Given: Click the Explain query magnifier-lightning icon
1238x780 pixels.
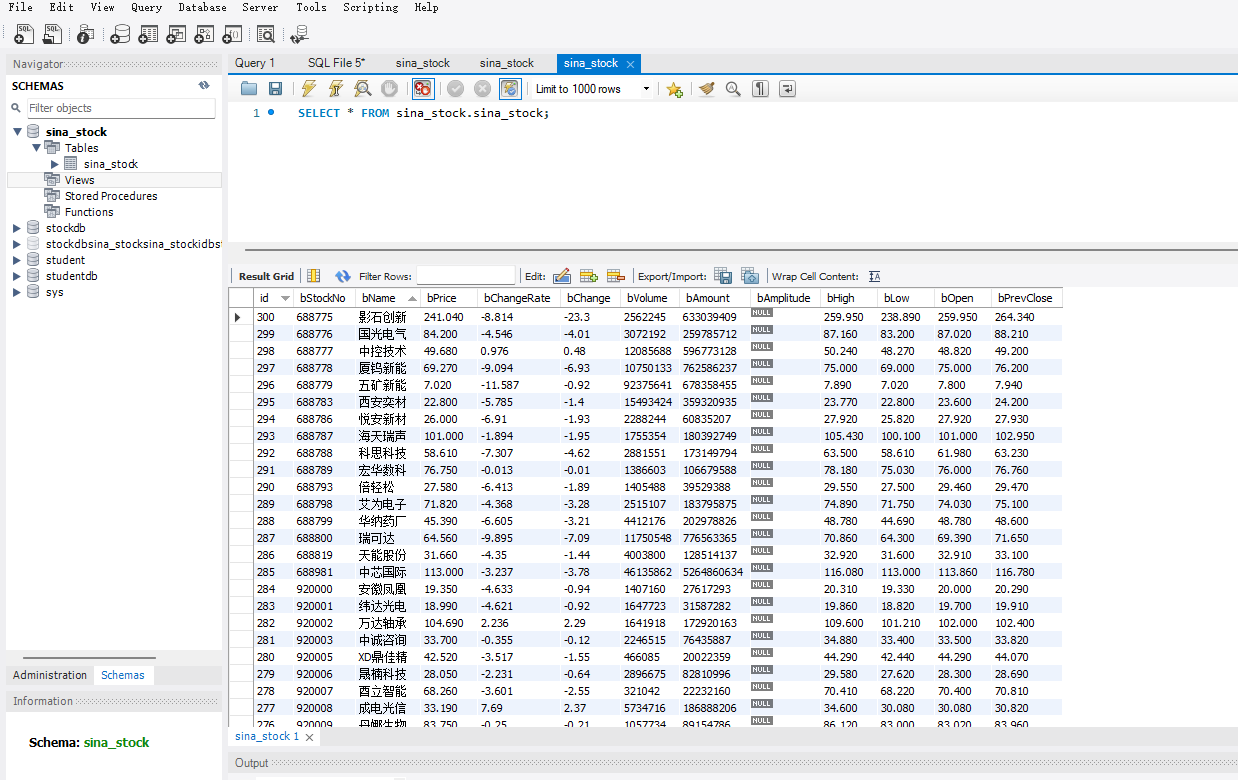Looking at the screenshot, I should pyautogui.click(x=362, y=89).
